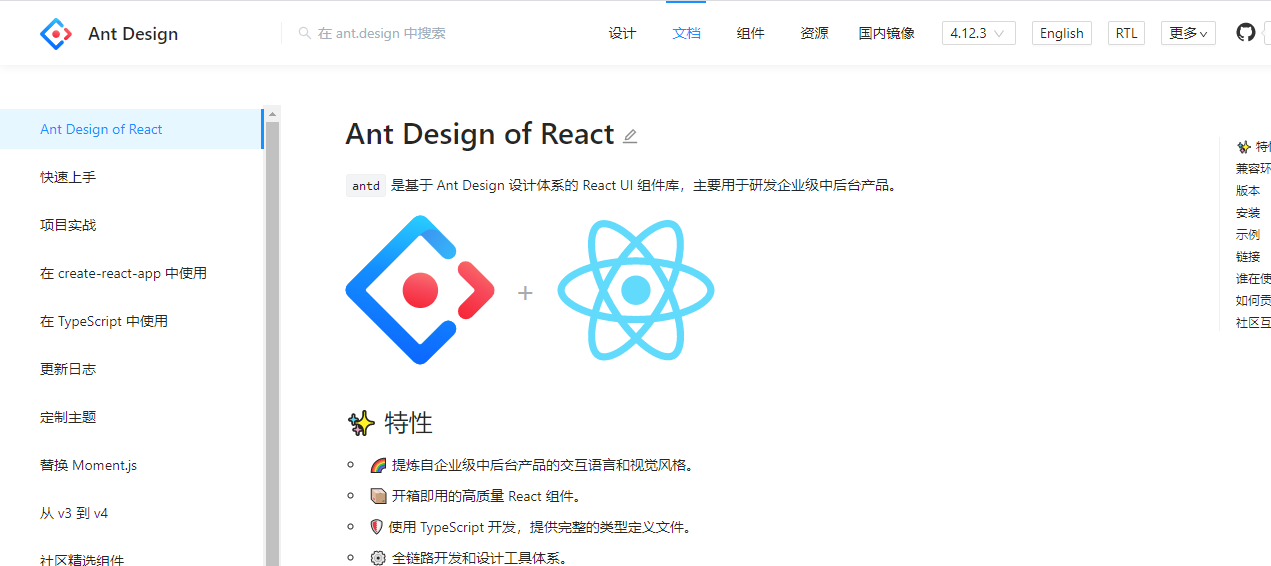This screenshot has width=1271, height=566.
Task: Click the 特性 section heading
Action: point(409,423)
